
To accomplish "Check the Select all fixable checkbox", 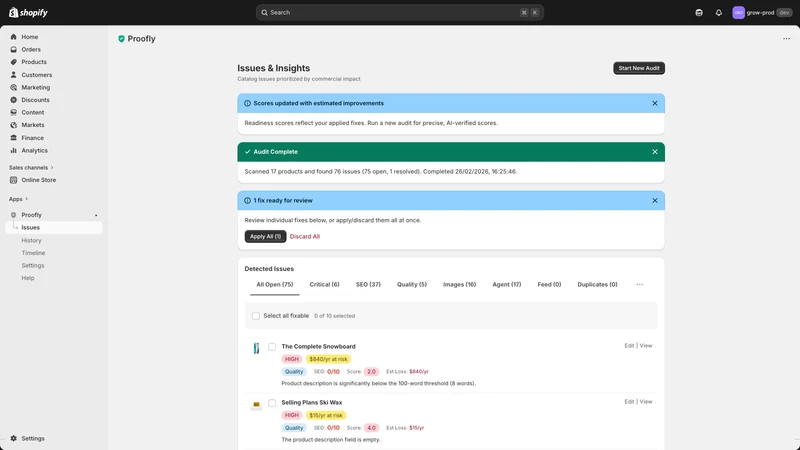I will [256, 316].
